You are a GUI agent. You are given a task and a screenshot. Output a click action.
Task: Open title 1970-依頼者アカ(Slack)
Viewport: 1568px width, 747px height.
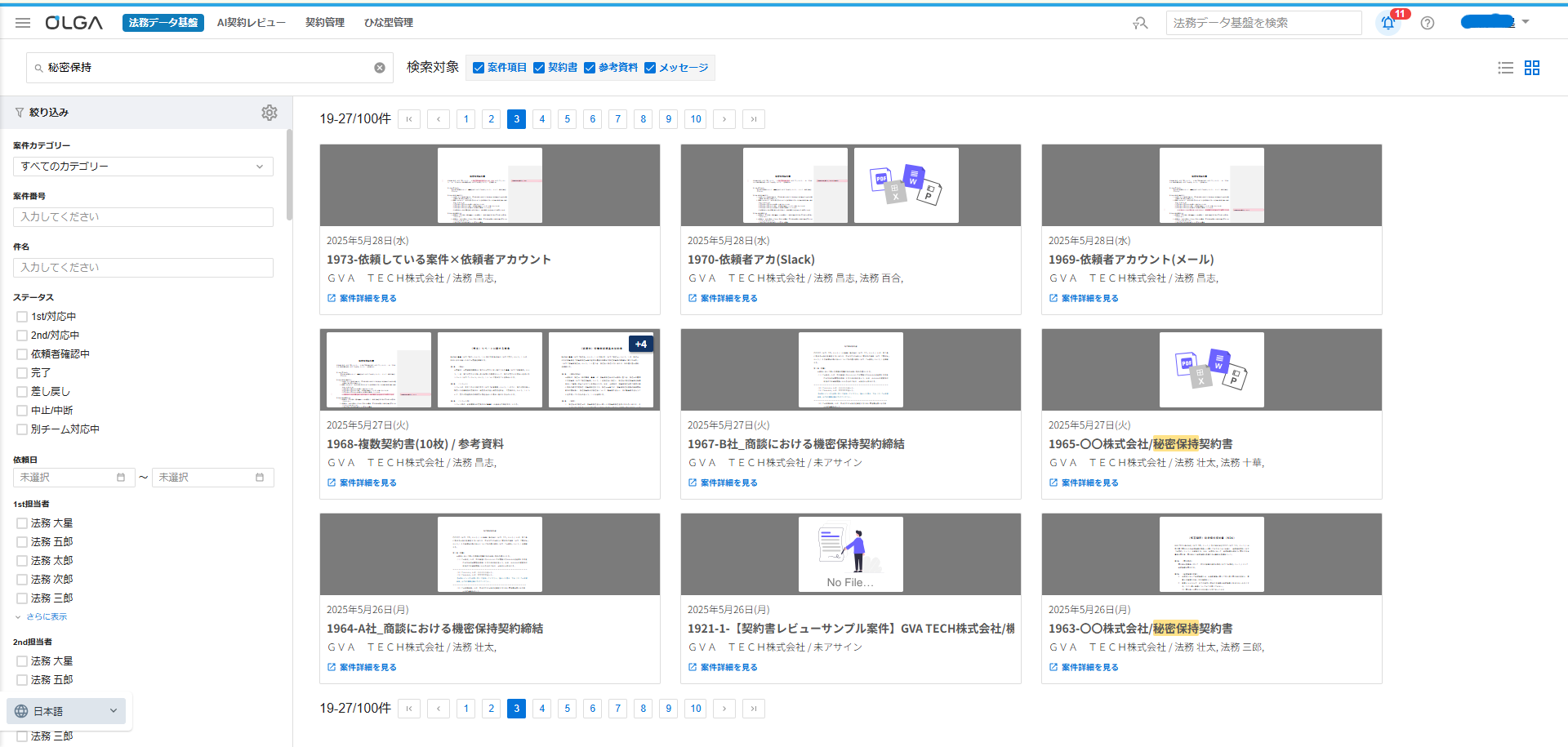click(x=751, y=260)
